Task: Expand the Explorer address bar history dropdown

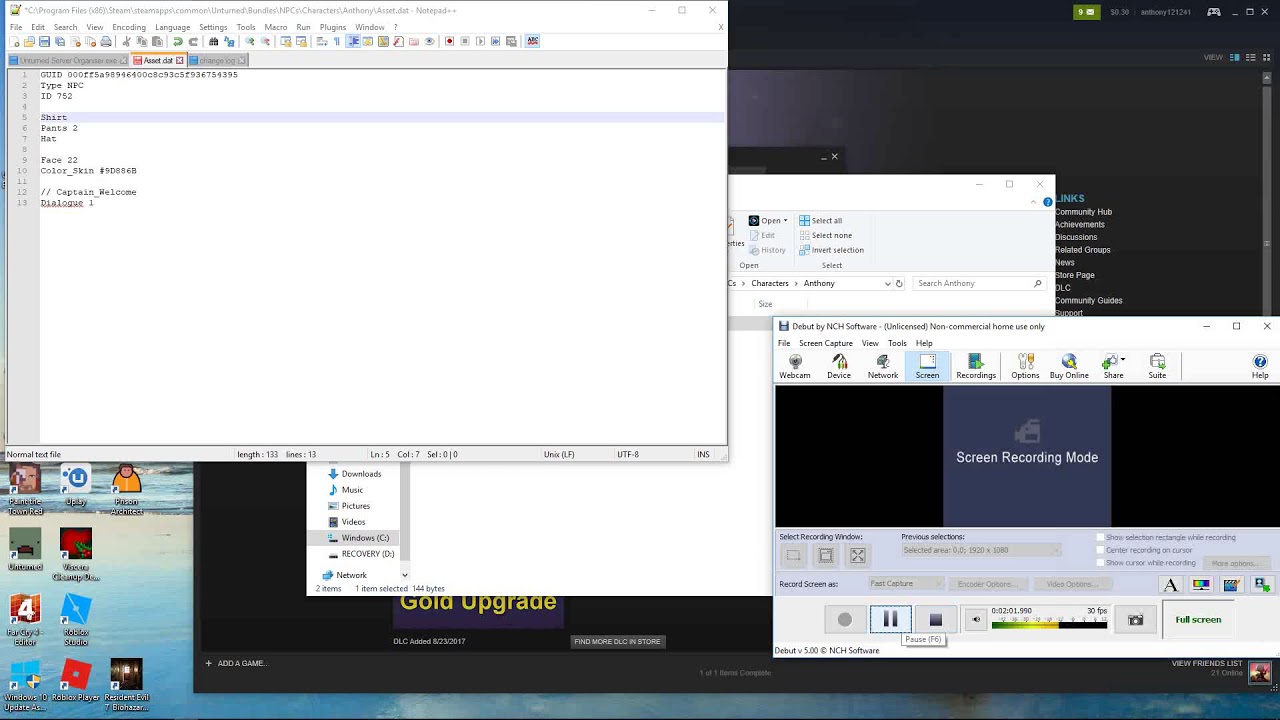Action: click(x=887, y=284)
